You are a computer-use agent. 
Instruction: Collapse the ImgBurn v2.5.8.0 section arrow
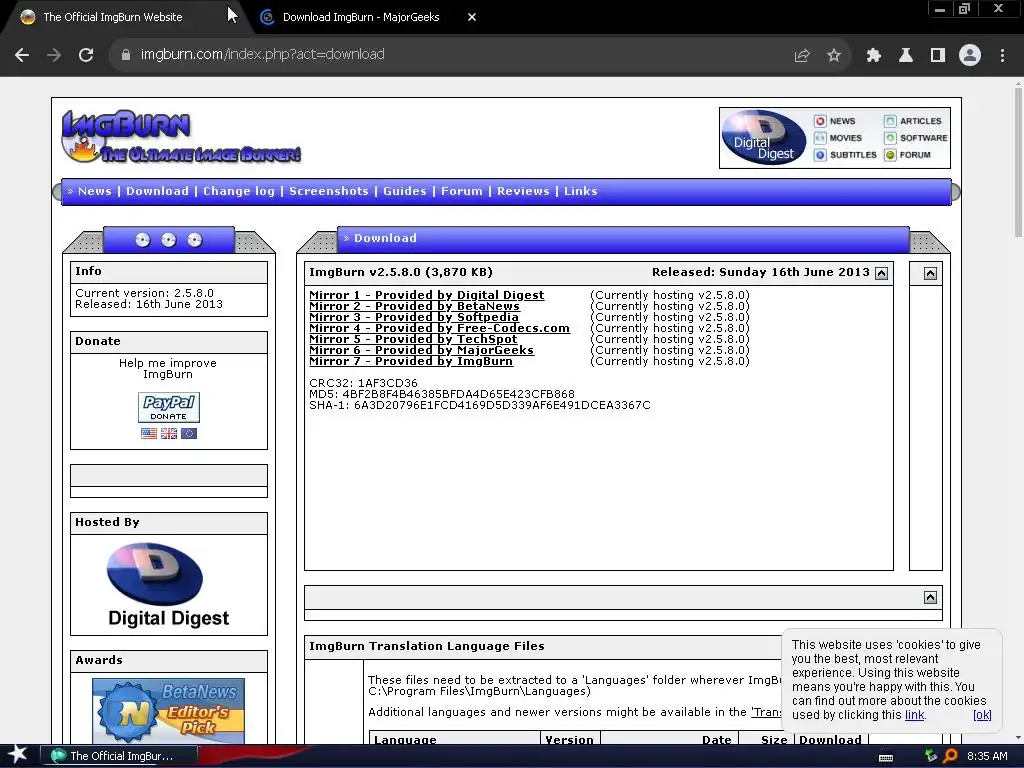click(882, 274)
